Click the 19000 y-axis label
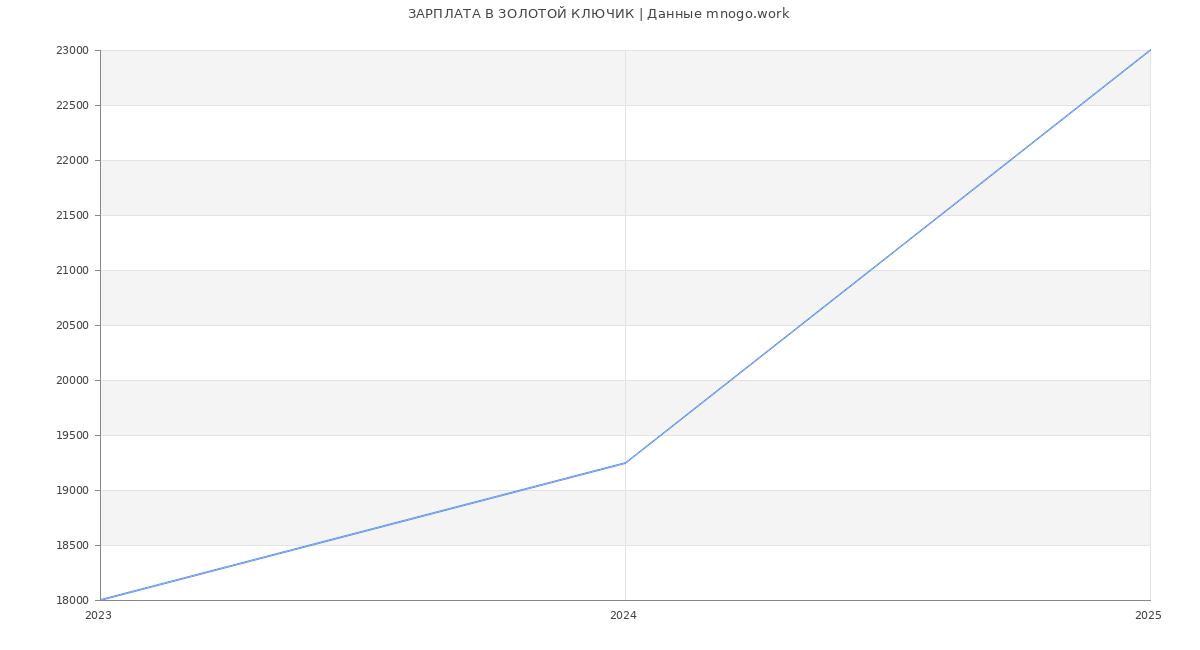Viewport: 1200px width, 650px height. (73, 491)
